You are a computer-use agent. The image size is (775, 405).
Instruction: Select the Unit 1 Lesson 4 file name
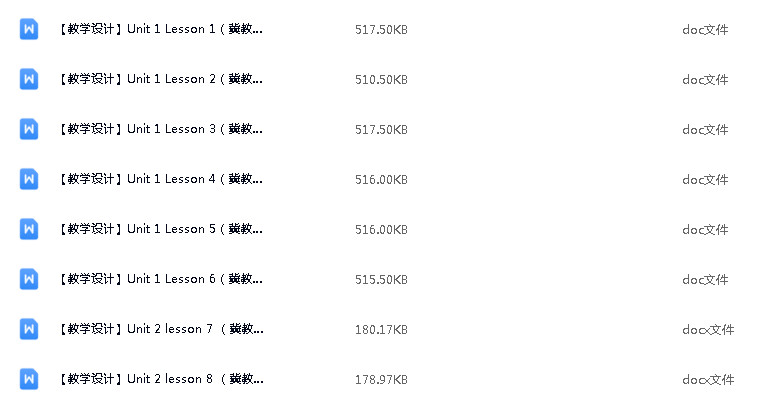161,179
